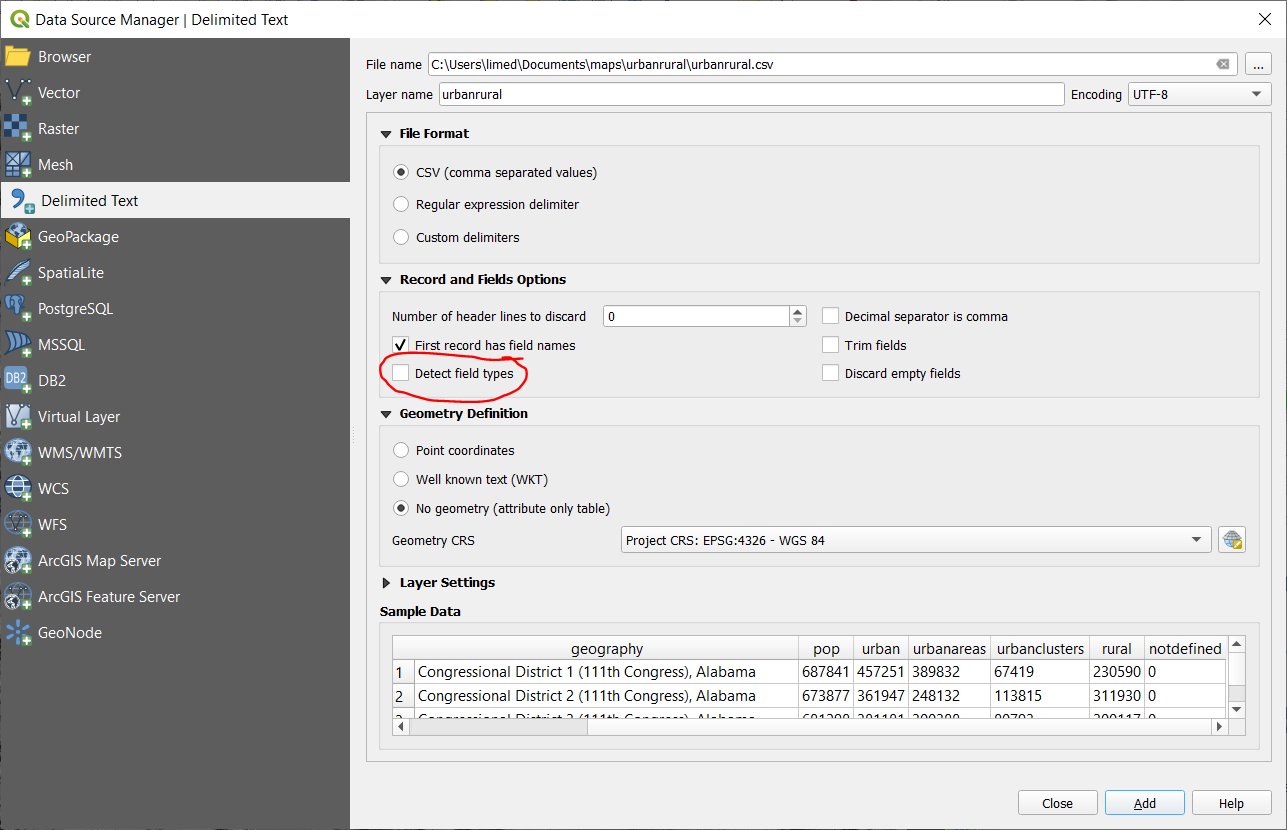Collapse the File Format section

coord(386,133)
